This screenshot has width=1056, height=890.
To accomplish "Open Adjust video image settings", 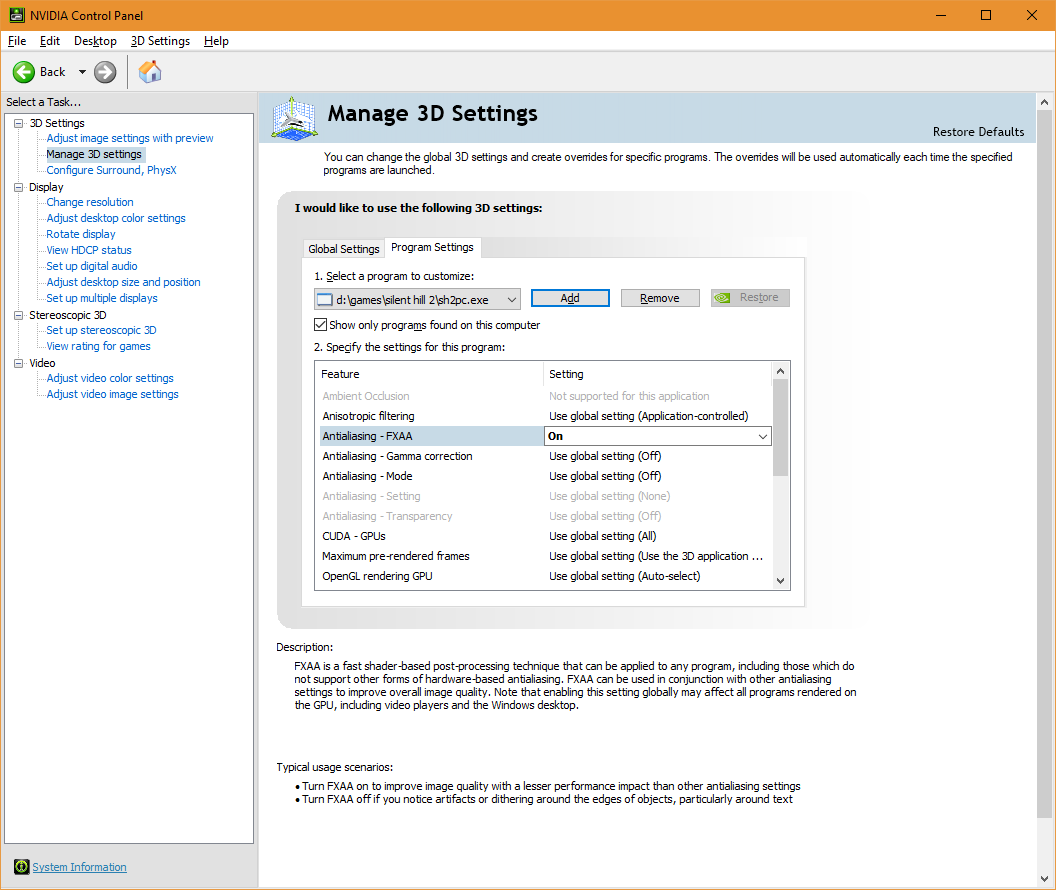I will [112, 395].
